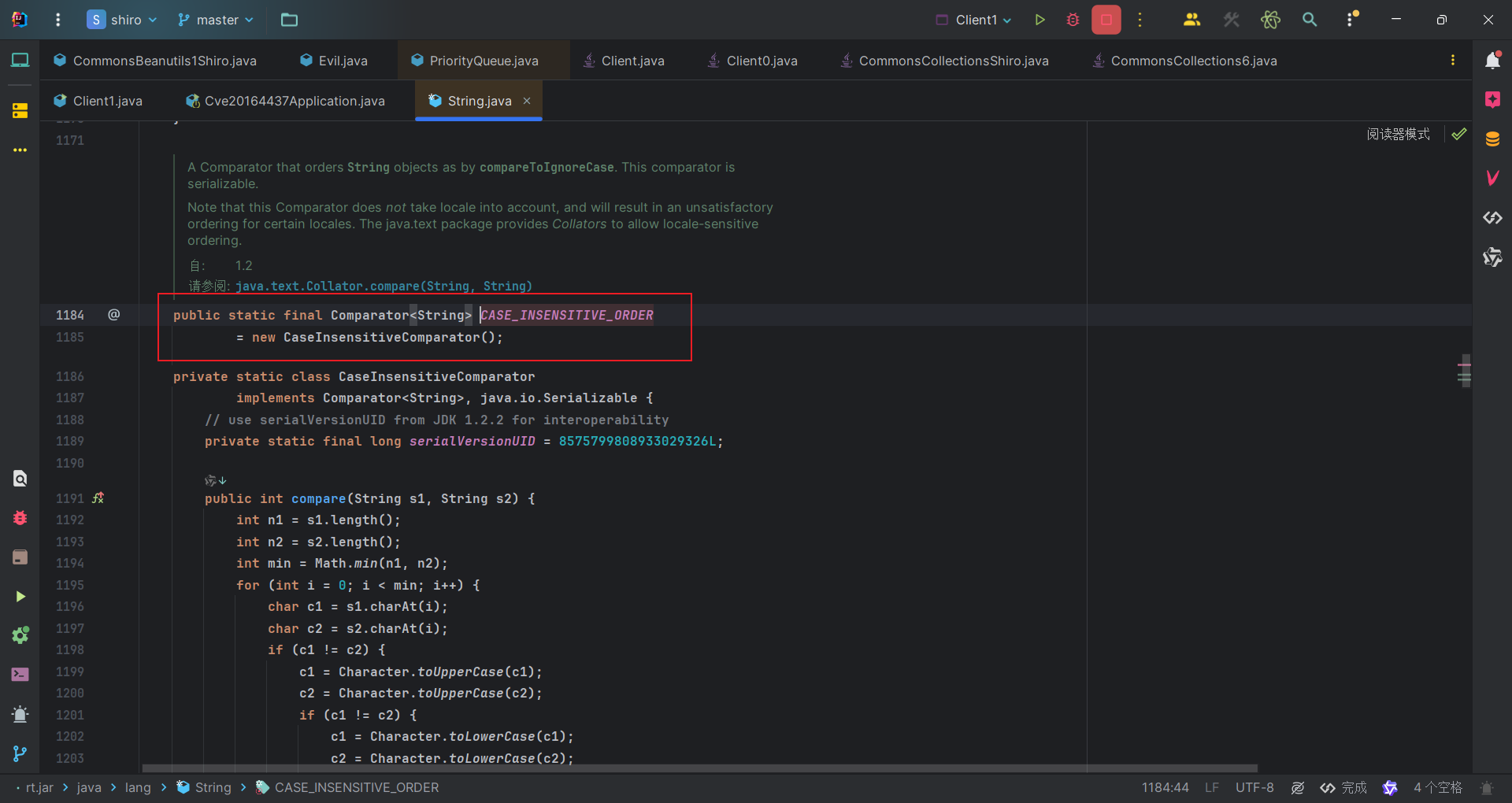The height and width of the screenshot is (803, 1512).
Task: Switch to Evil.java tab
Action: [x=334, y=61]
